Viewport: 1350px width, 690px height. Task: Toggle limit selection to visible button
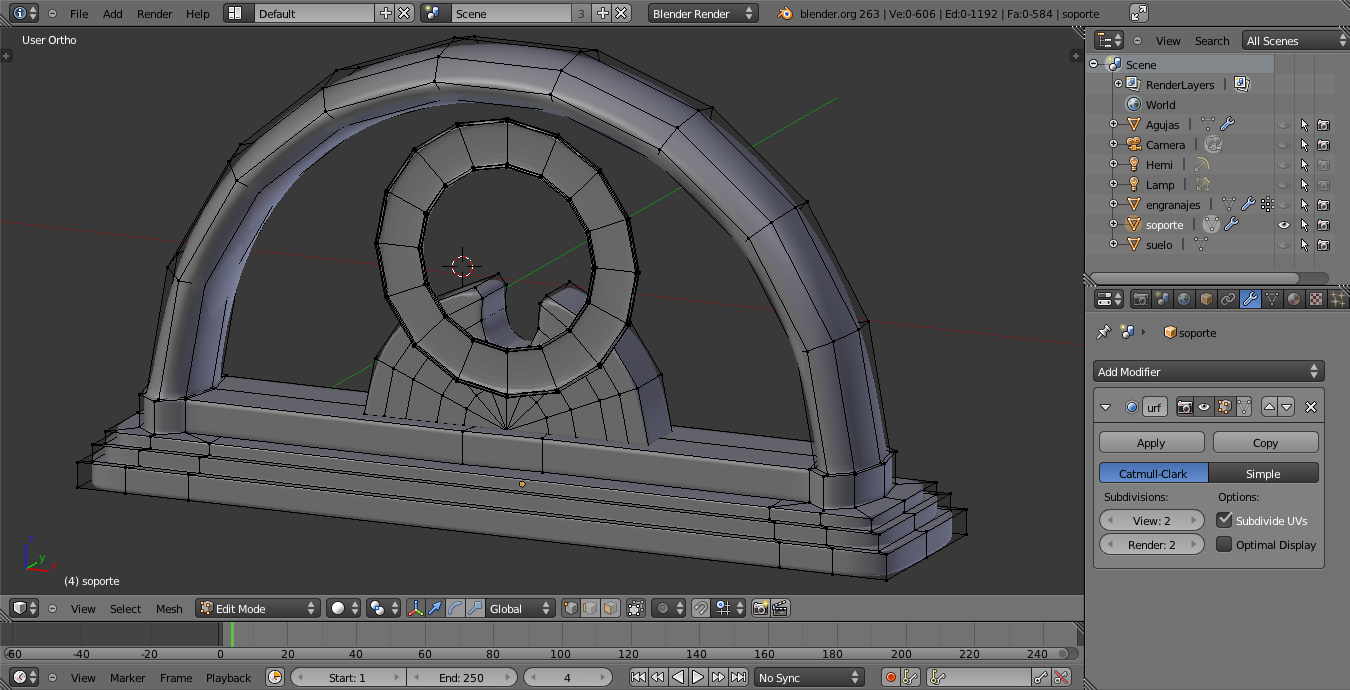635,608
